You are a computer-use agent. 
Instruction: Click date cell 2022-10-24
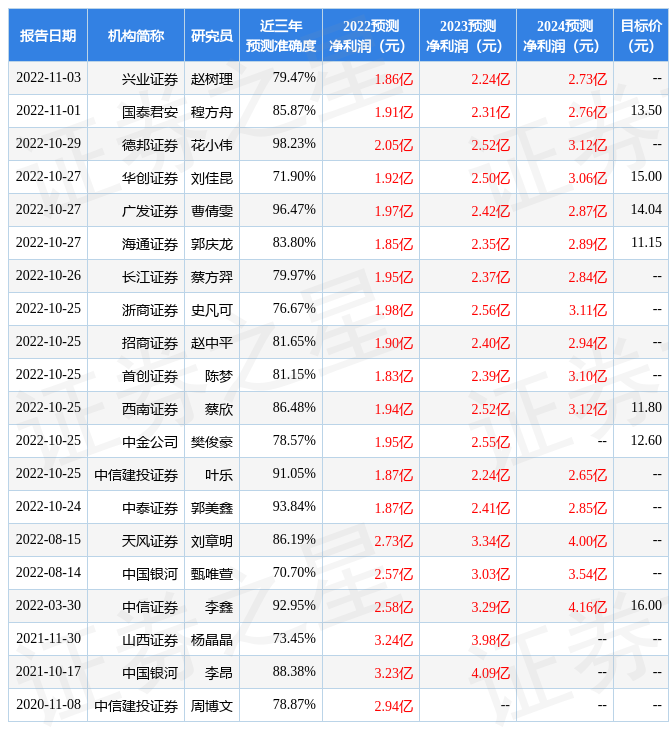pos(48,507)
